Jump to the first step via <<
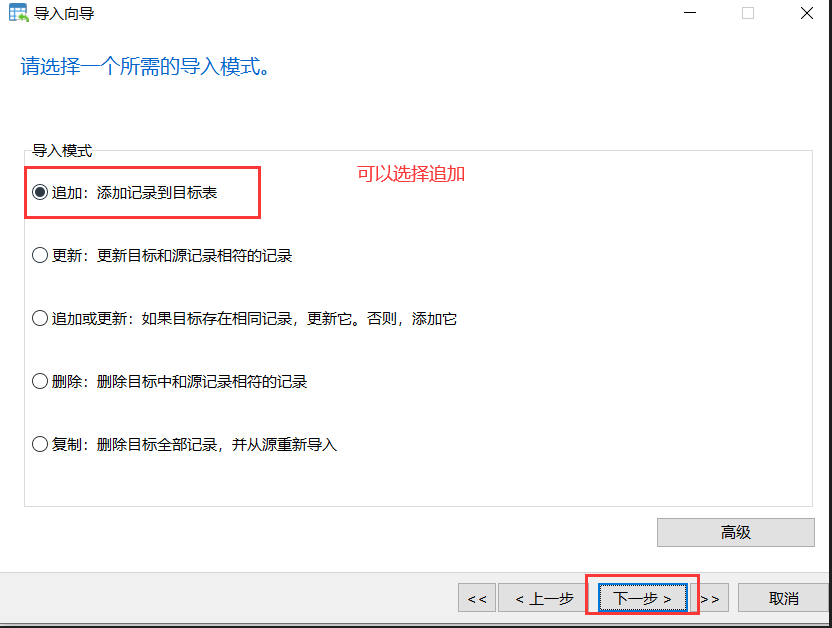 (477, 596)
